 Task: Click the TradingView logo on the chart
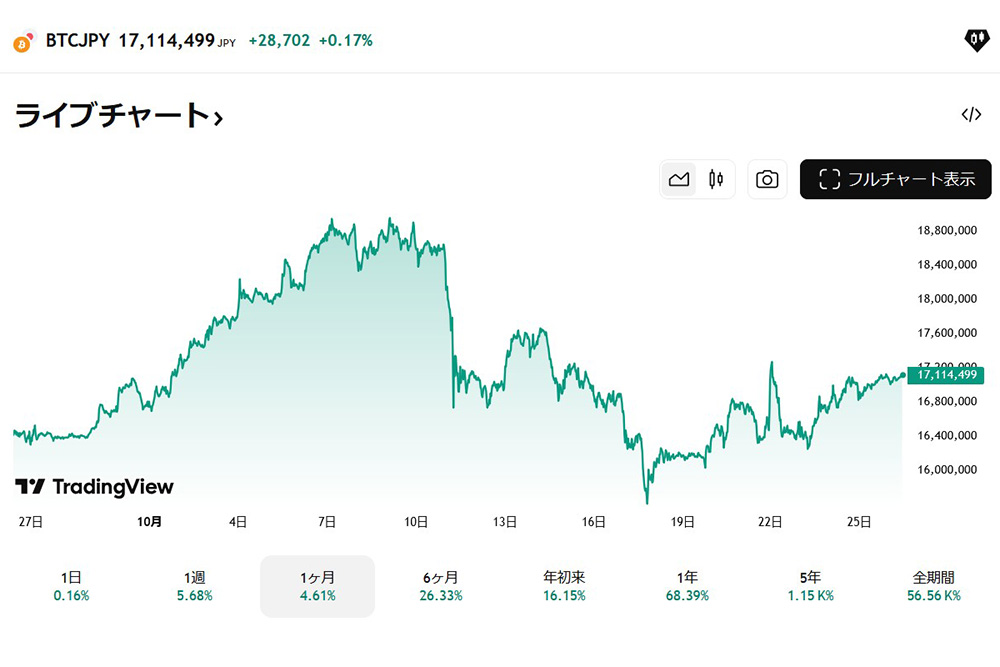94,487
